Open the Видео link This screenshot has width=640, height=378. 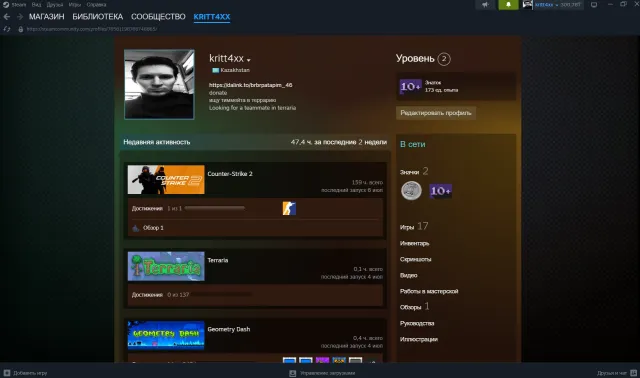[x=409, y=275]
